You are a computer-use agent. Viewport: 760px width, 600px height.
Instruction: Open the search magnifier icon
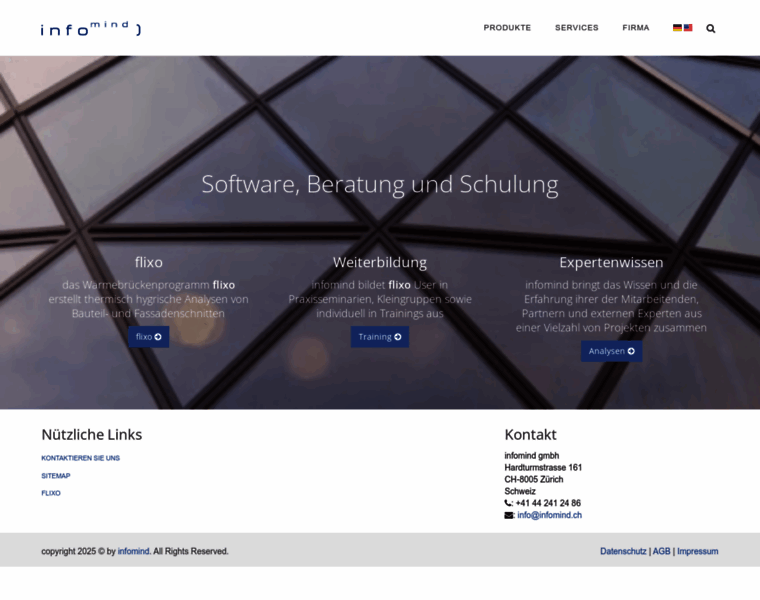pos(711,29)
